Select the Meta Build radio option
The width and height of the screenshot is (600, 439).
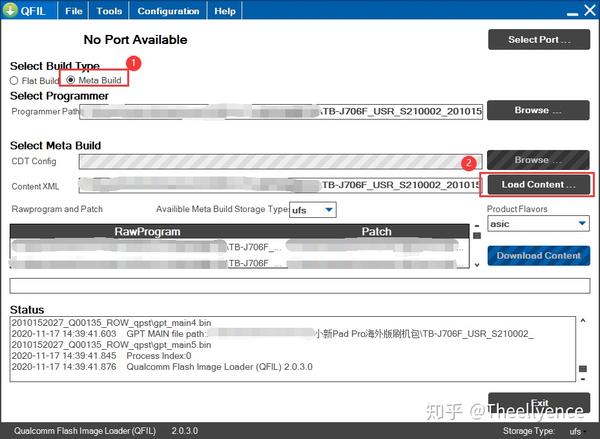click(94, 80)
